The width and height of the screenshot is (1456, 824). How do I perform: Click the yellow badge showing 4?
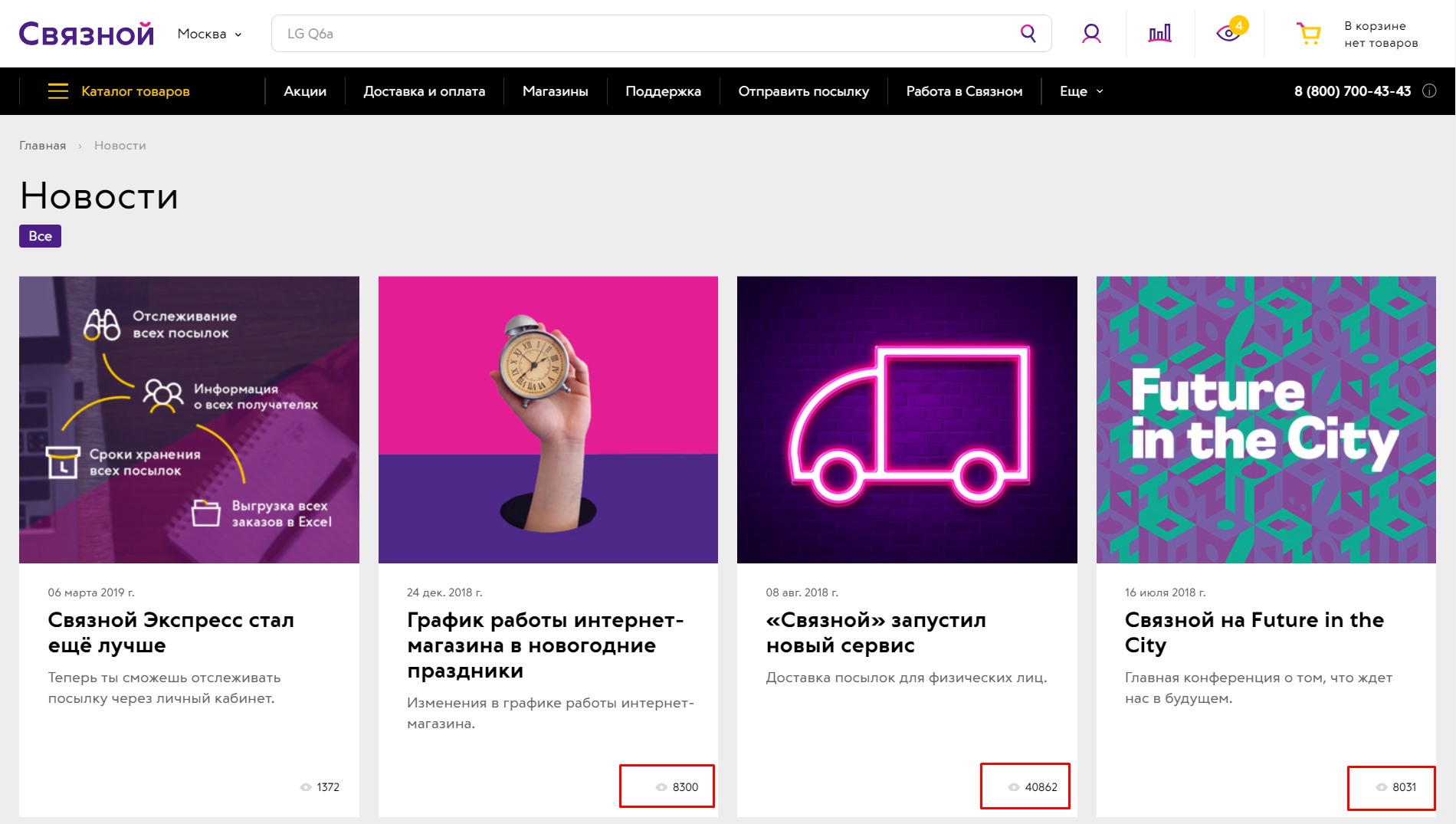[x=1239, y=25]
